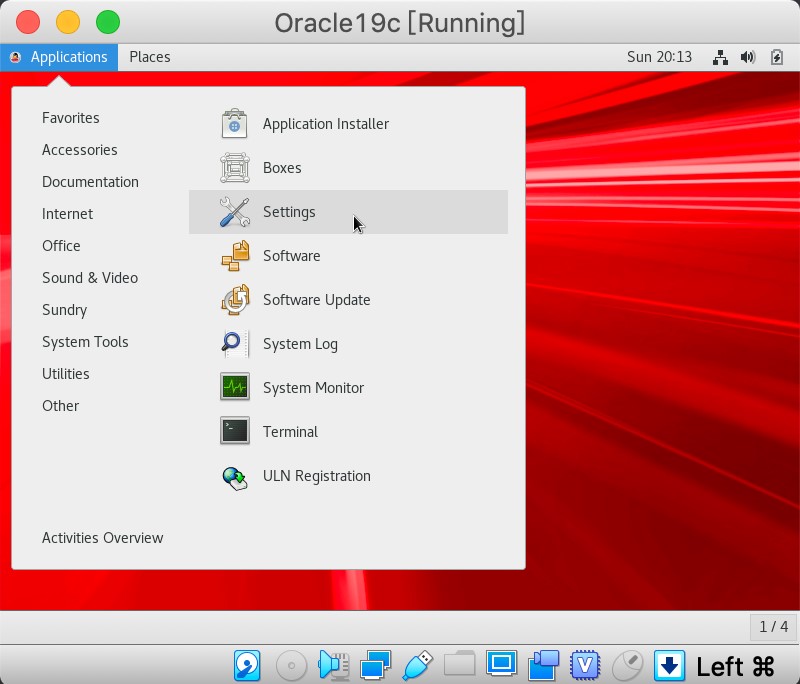This screenshot has width=800, height=684.
Task: Click the VirtualBox USB devices icon
Action: coord(417,665)
